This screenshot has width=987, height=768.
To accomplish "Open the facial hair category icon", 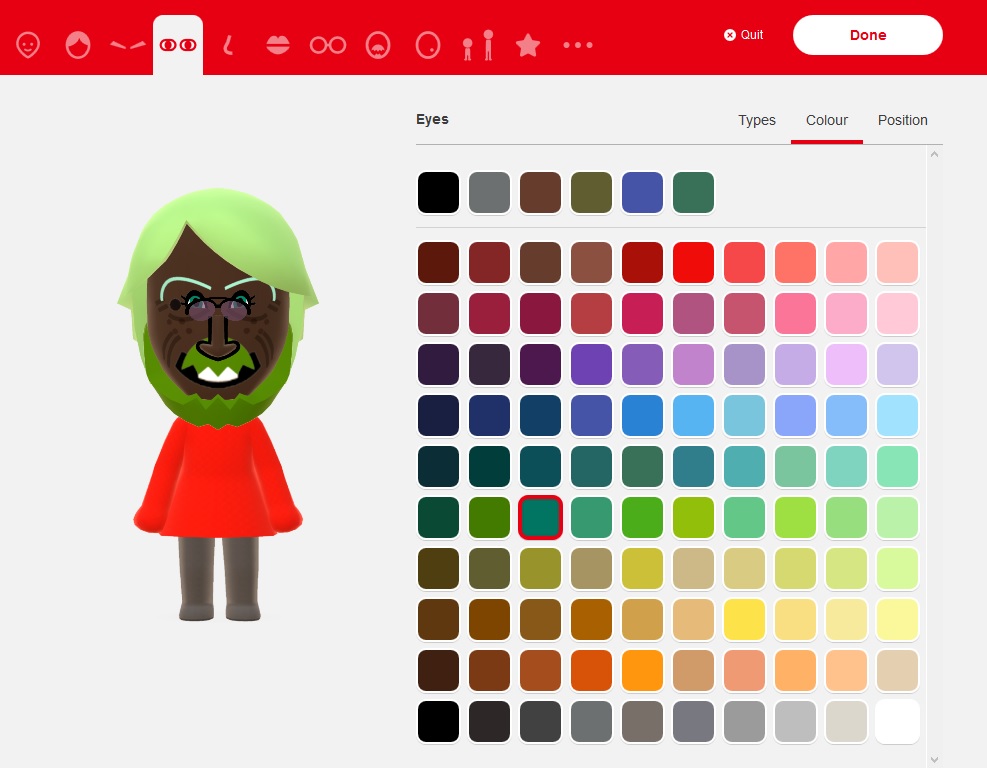I will tap(378, 45).
